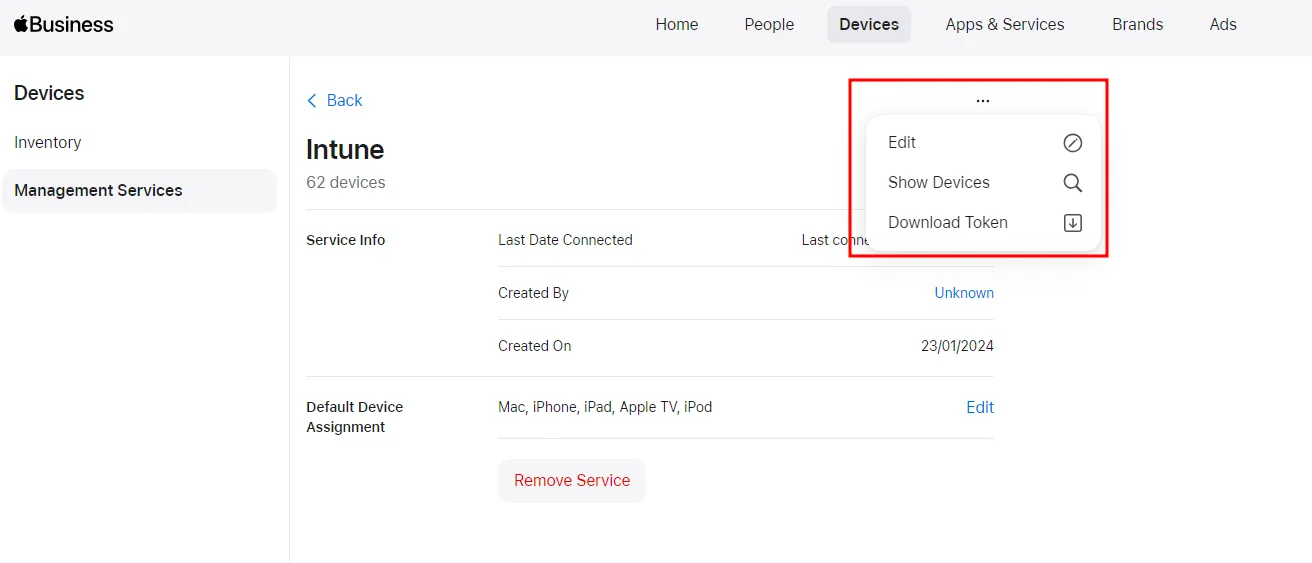Open the Home tab

coord(677,25)
